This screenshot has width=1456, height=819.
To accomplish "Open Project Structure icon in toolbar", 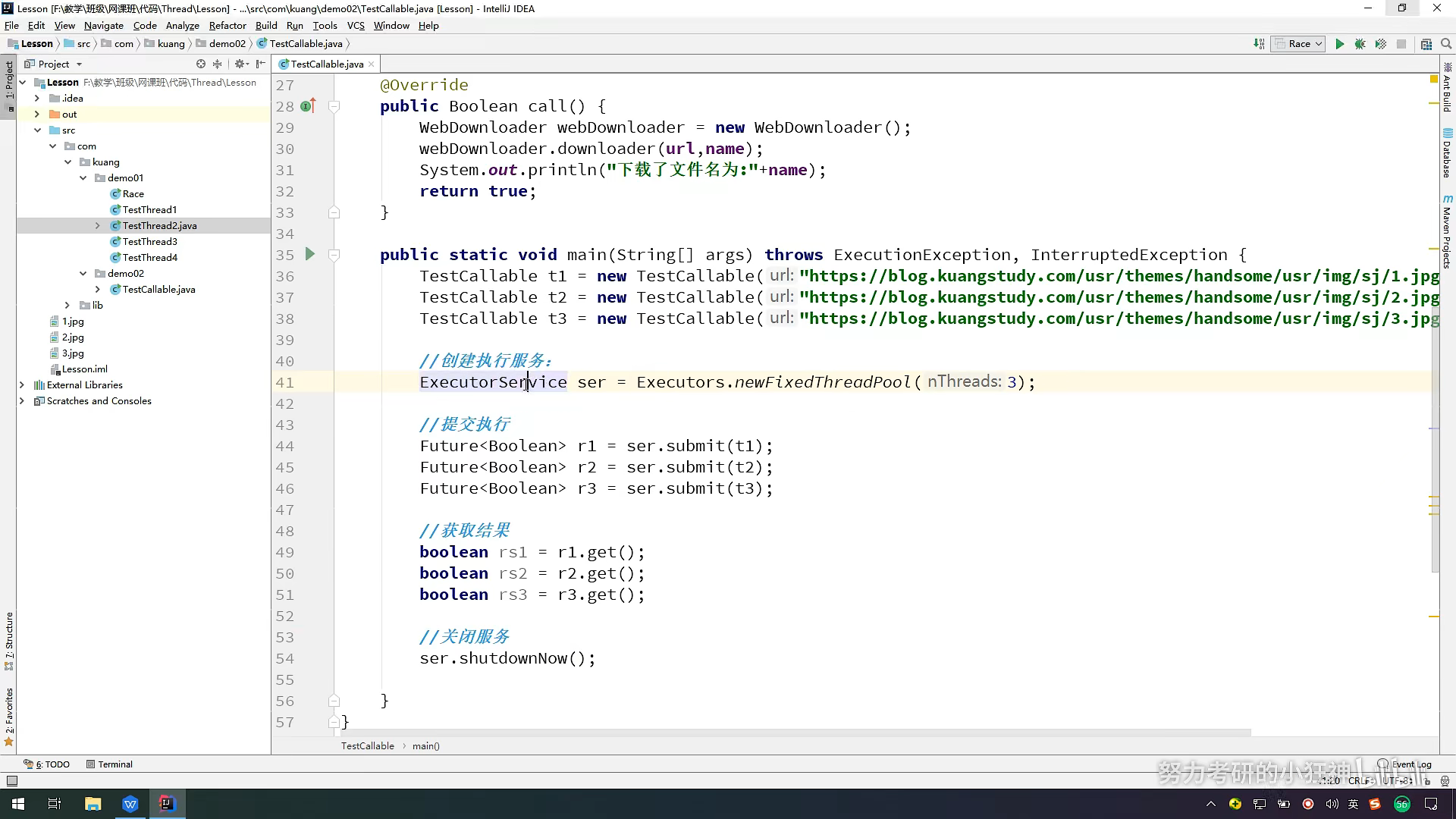I will point(1426,44).
